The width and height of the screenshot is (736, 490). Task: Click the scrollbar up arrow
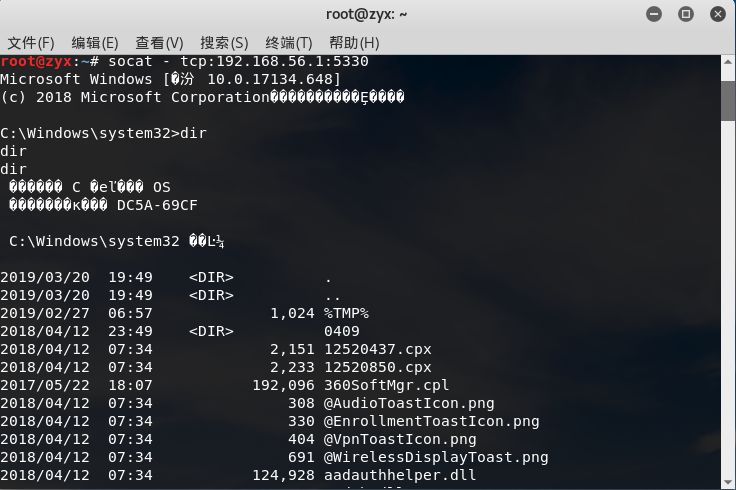click(x=728, y=62)
